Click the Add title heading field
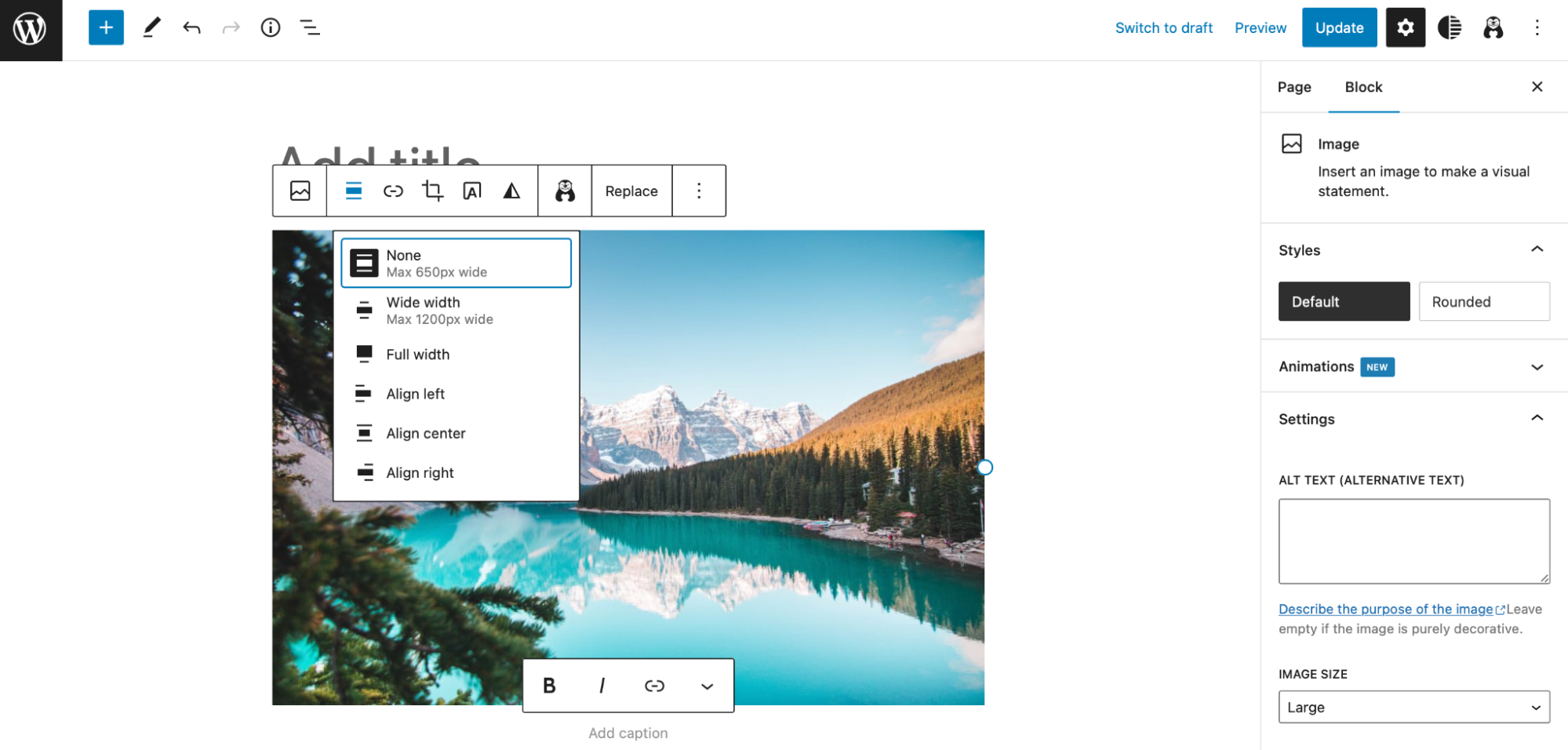This screenshot has height=750, width=1568. pyautogui.click(x=380, y=155)
